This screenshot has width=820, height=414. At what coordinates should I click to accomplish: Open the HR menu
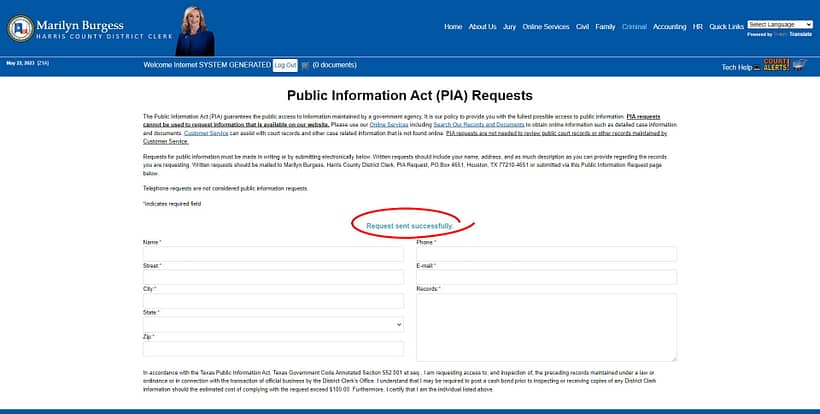[x=698, y=27]
